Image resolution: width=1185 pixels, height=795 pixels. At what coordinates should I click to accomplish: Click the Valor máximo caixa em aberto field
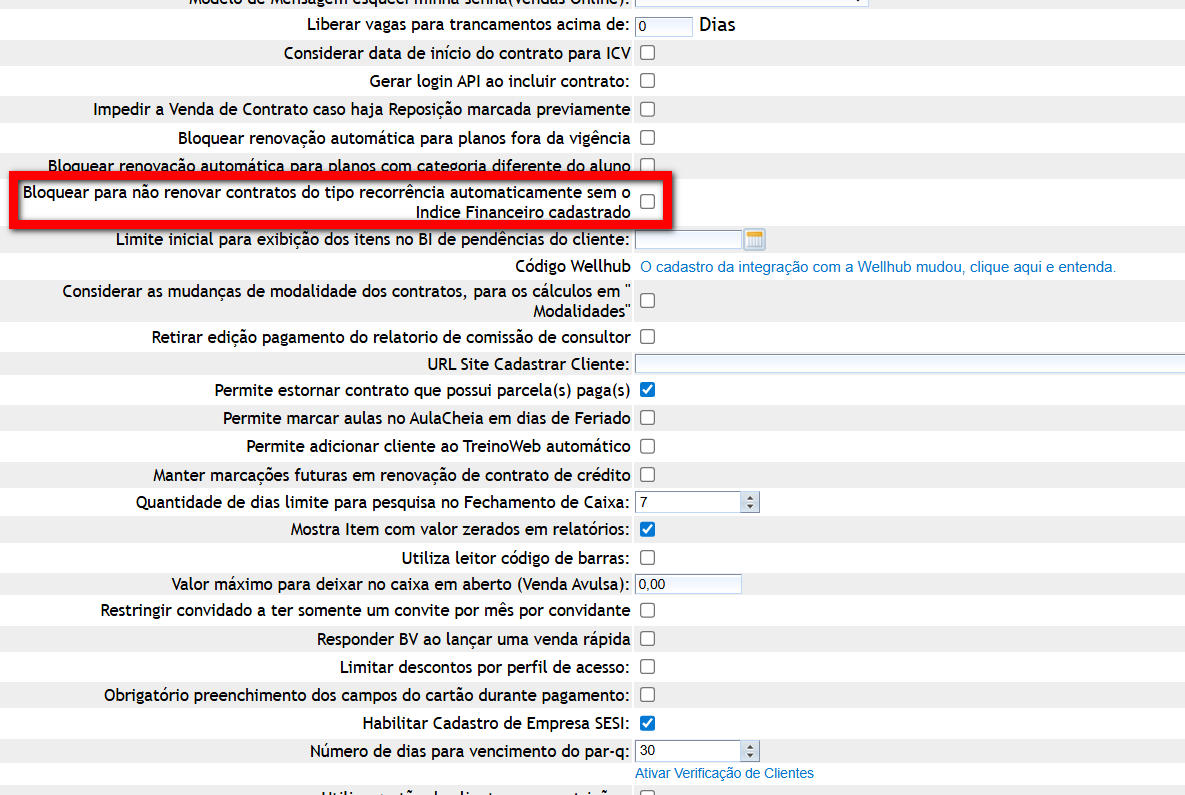pos(687,584)
